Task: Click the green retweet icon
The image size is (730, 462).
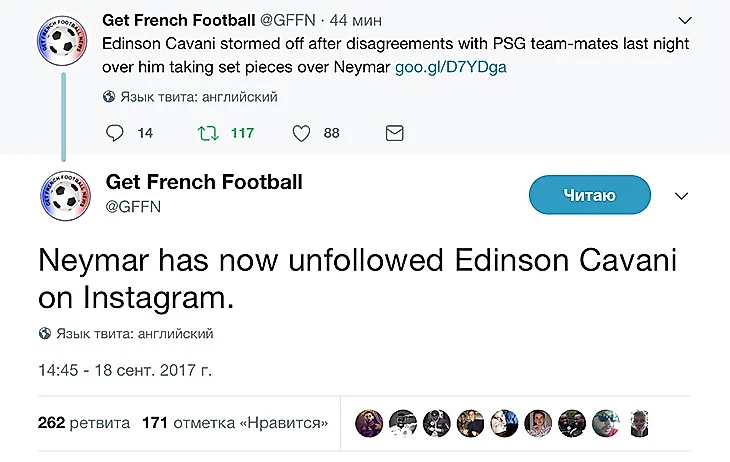Action: tap(207, 133)
